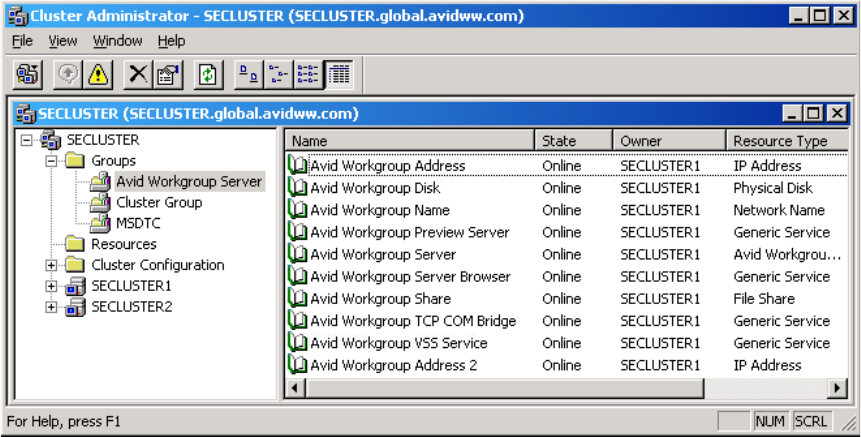The image size is (861, 437).
Task: Expand the SECLUSTER2 tree node
Action: tap(51, 307)
